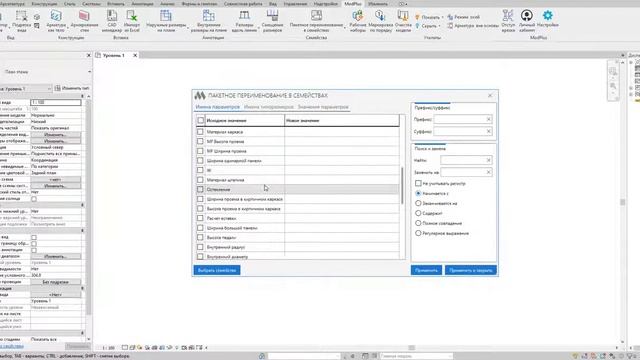Run 'Наружные размеры на плане' tool

tap(166, 21)
